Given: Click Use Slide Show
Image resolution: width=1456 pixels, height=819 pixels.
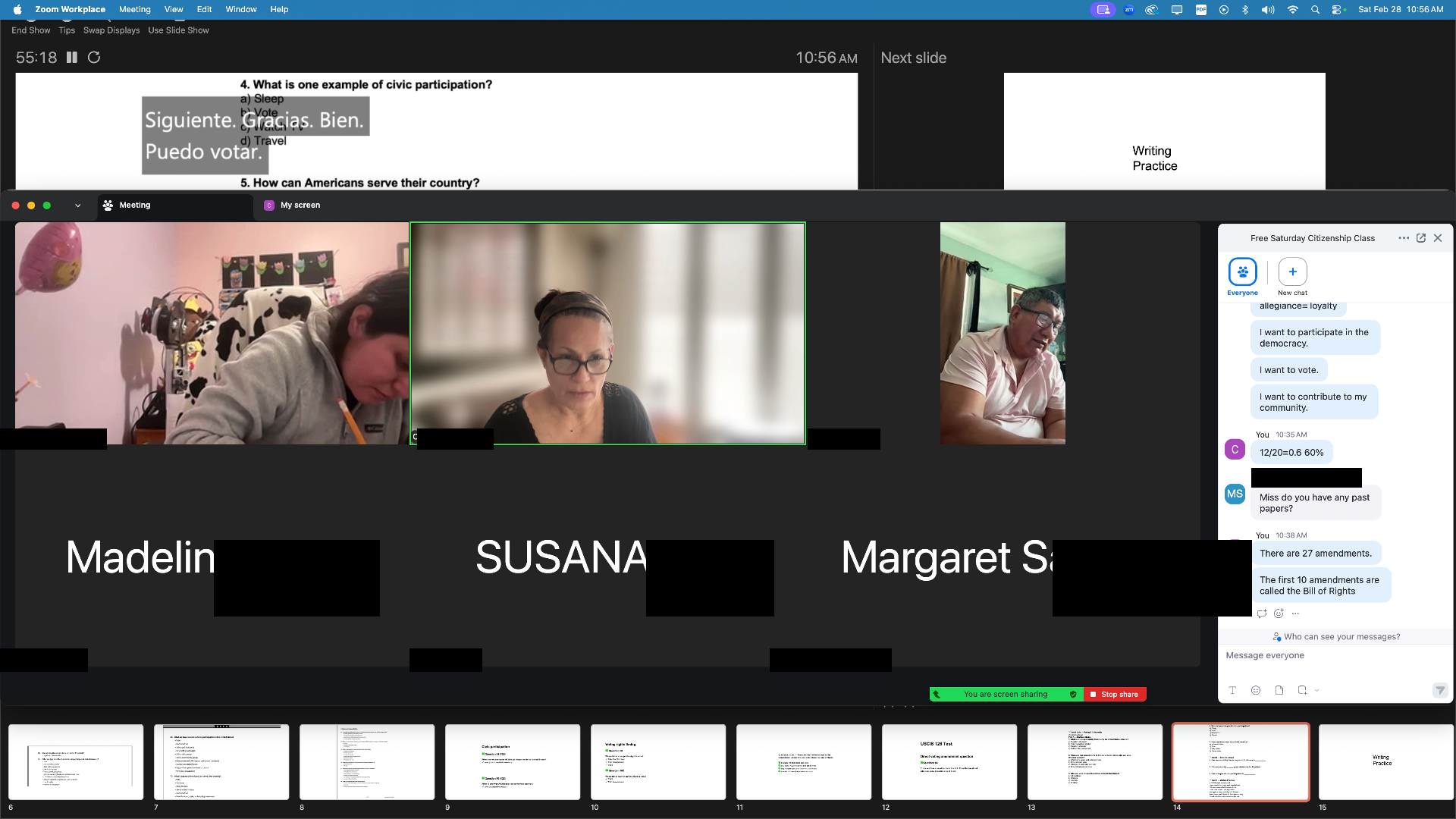Looking at the screenshot, I should pyautogui.click(x=178, y=30).
